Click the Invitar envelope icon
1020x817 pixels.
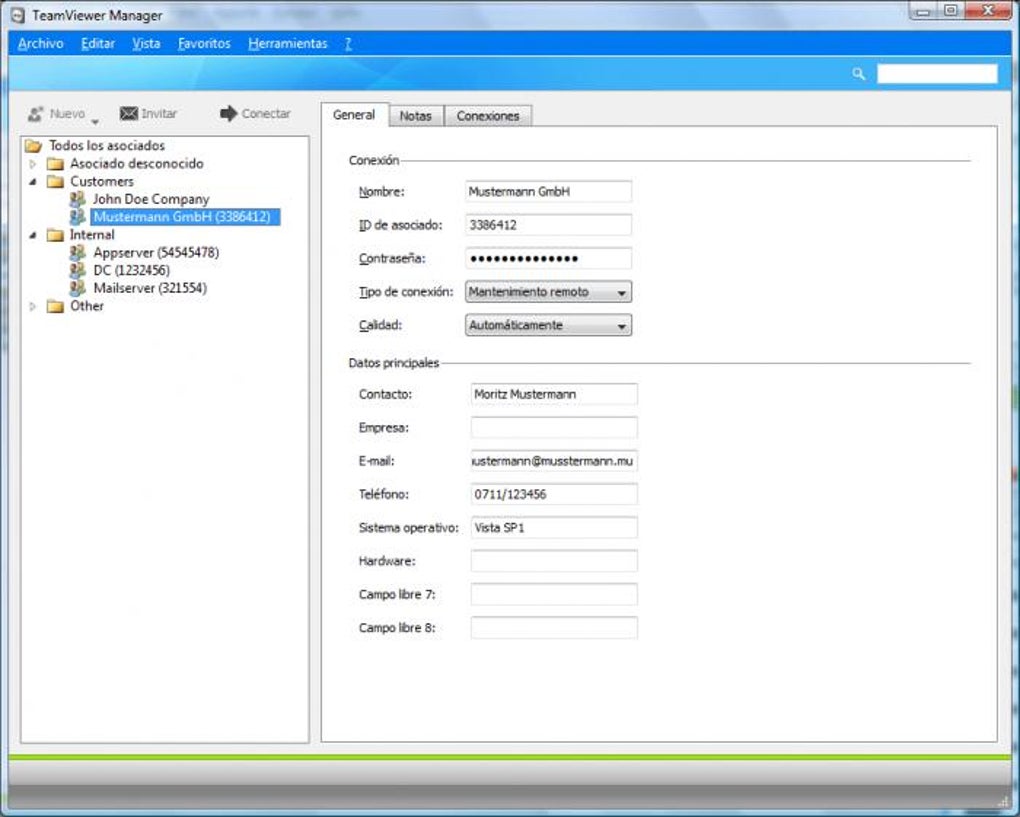coord(129,114)
